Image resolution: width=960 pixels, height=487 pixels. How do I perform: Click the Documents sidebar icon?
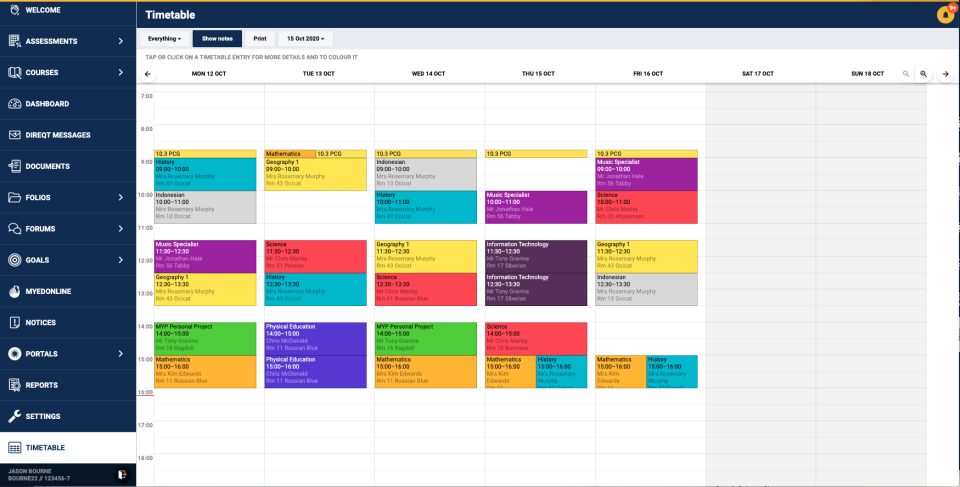point(15,166)
